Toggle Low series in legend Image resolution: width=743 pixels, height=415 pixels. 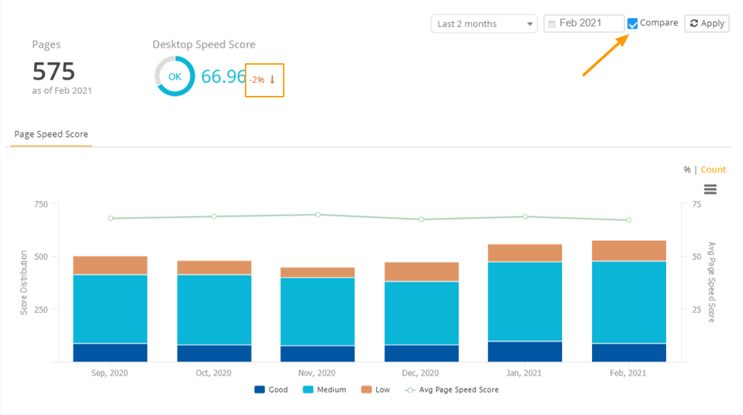[375, 389]
